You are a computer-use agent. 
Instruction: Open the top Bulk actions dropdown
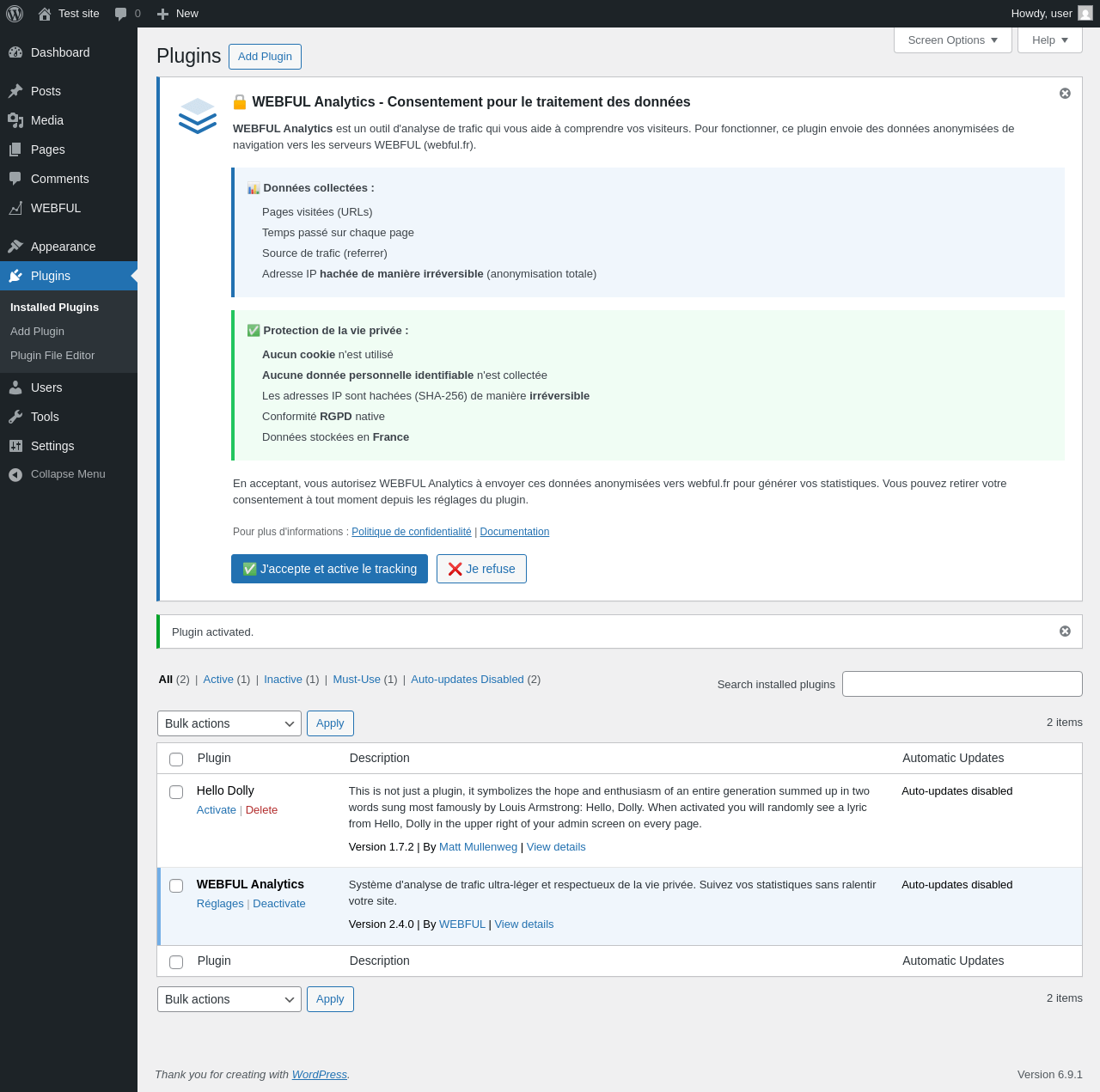tap(229, 723)
